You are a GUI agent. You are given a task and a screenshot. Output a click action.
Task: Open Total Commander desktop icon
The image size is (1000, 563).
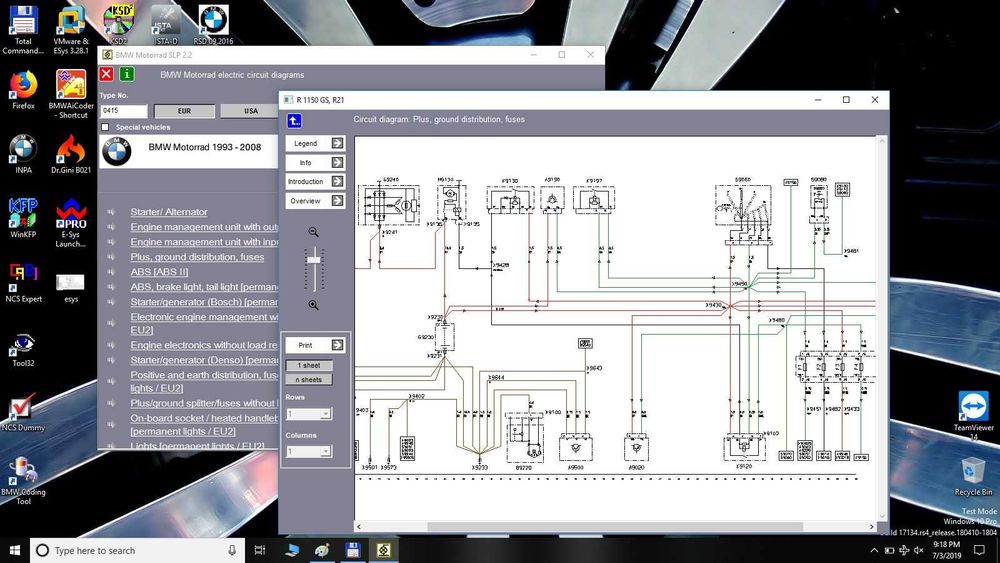coord(23,30)
